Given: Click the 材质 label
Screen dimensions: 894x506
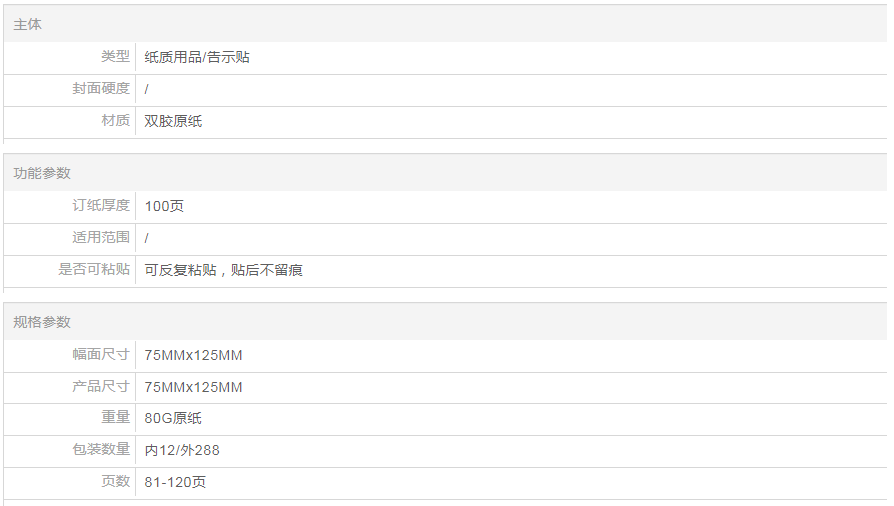Looking at the screenshot, I should pos(115,121).
